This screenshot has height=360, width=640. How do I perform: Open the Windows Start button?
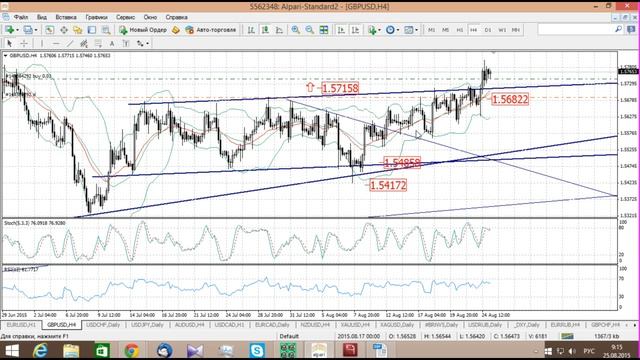pos(11,350)
